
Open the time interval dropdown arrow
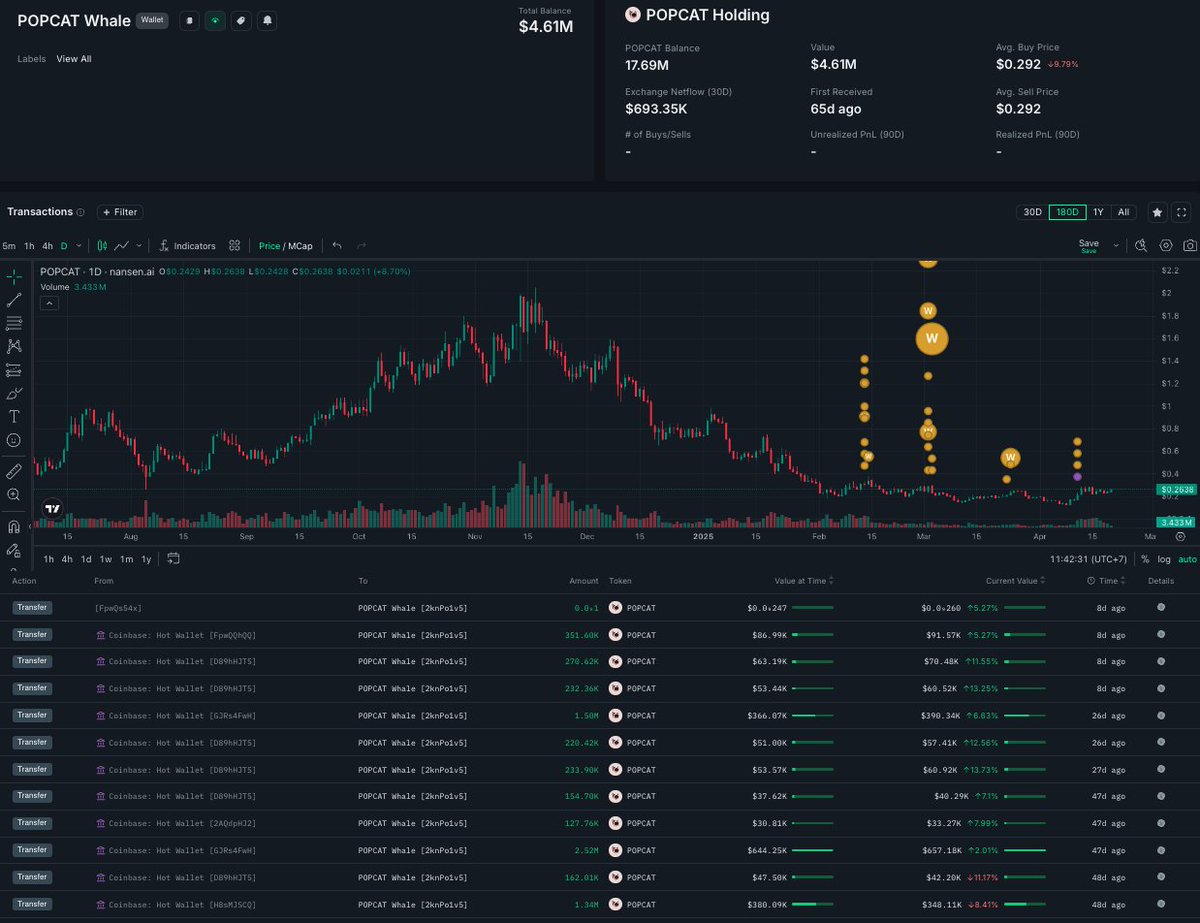(x=78, y=246)
